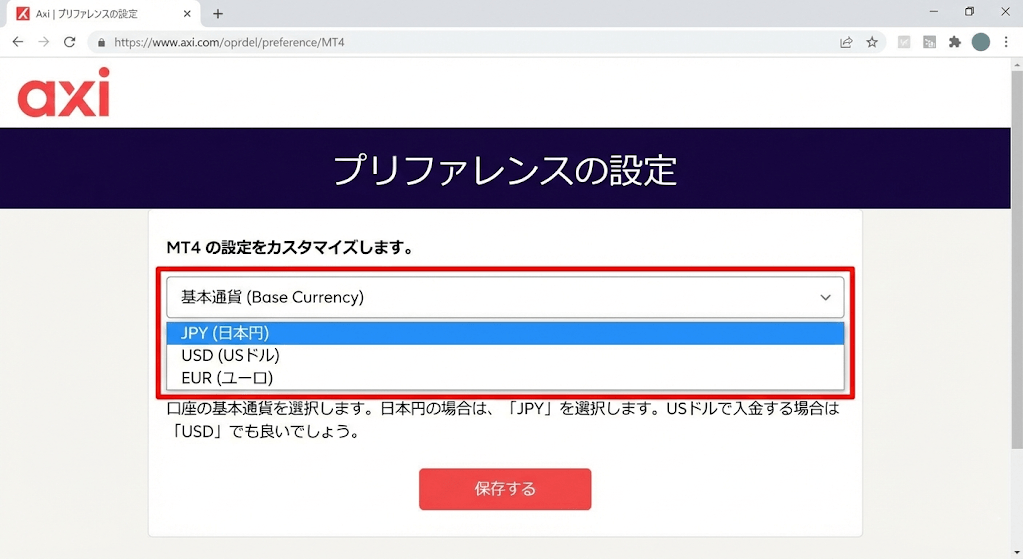The width and height of the screenshot is (1023, 559).
Task: Click the padlock site info icon
Action: click(101, 42)
